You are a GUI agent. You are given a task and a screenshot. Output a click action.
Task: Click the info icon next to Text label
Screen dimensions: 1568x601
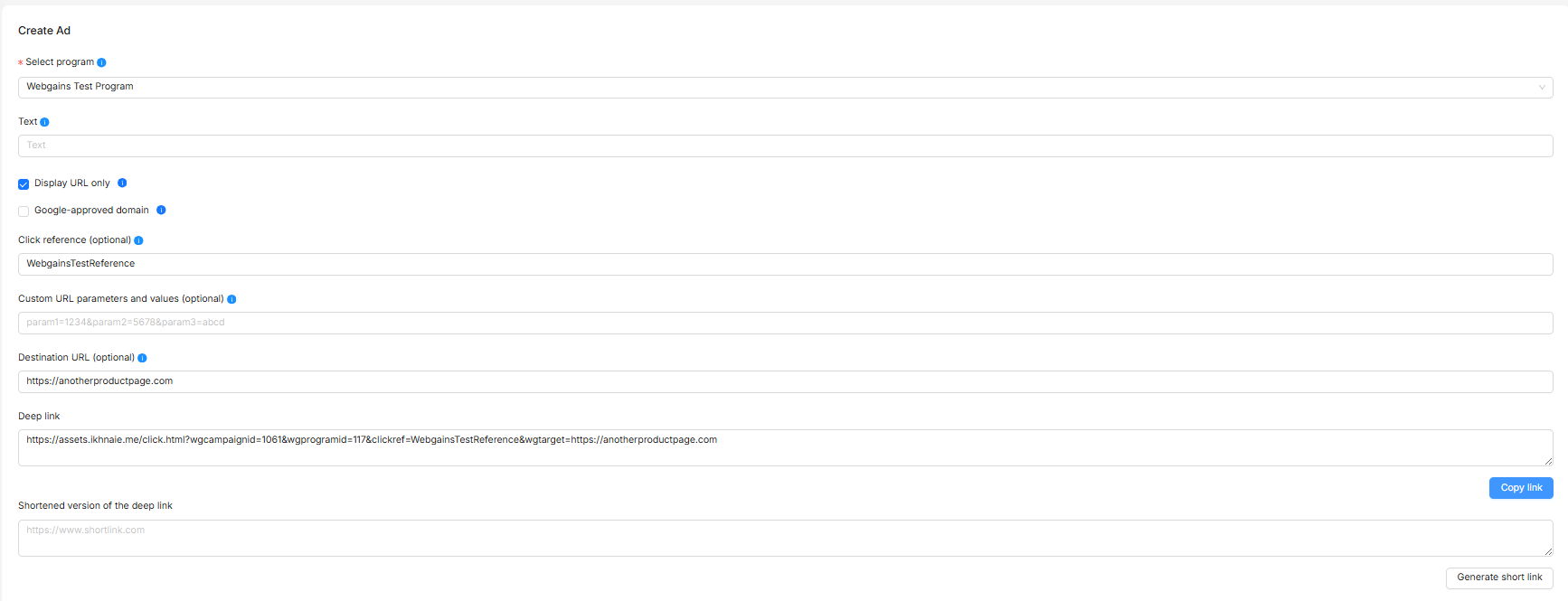coord(44,122)
